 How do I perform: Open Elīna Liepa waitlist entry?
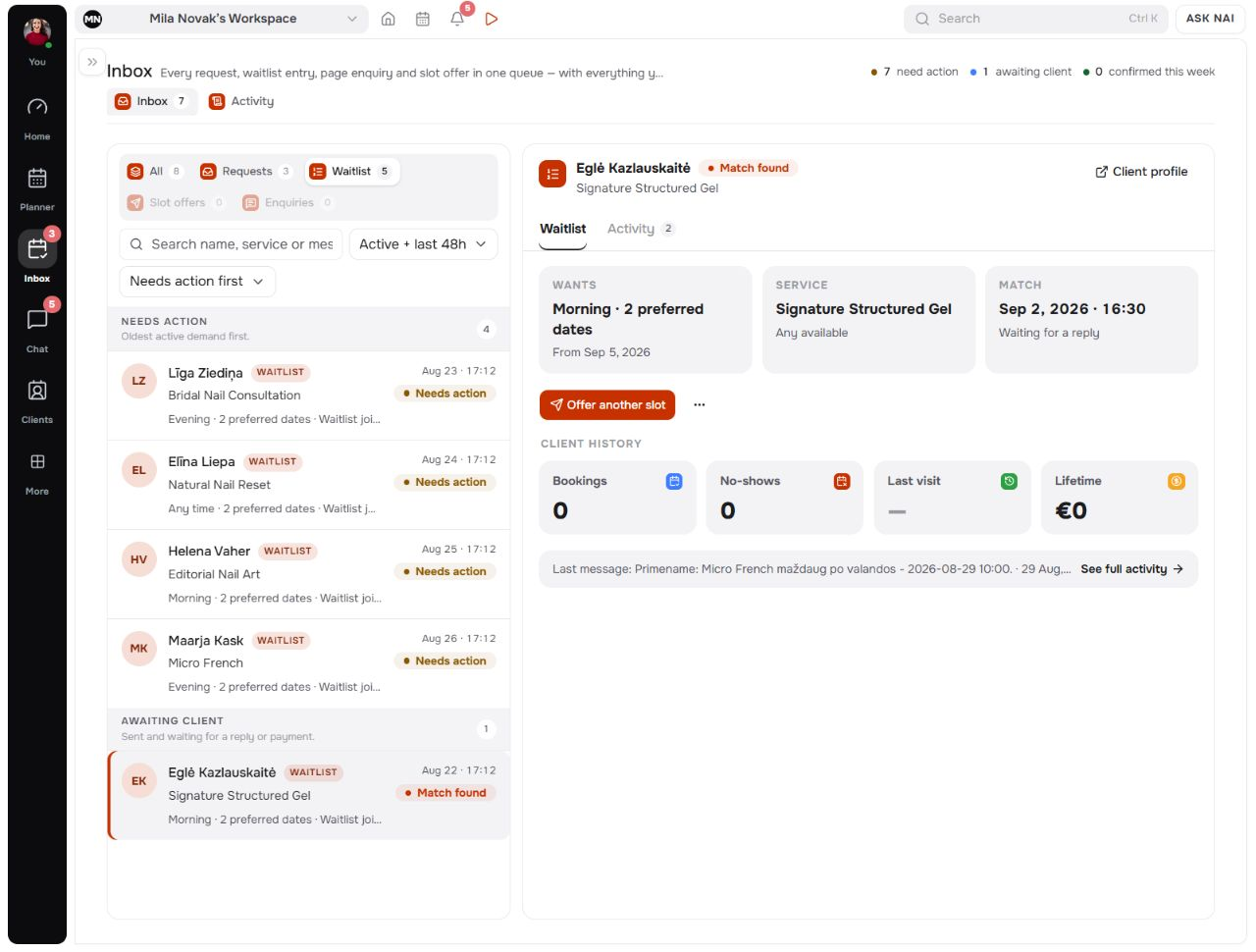click(x=308, y=485)
